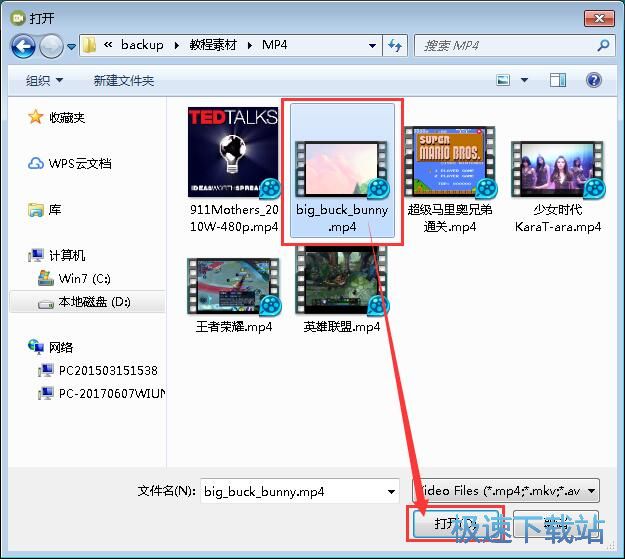Toggle the preview pane icon

558,80
